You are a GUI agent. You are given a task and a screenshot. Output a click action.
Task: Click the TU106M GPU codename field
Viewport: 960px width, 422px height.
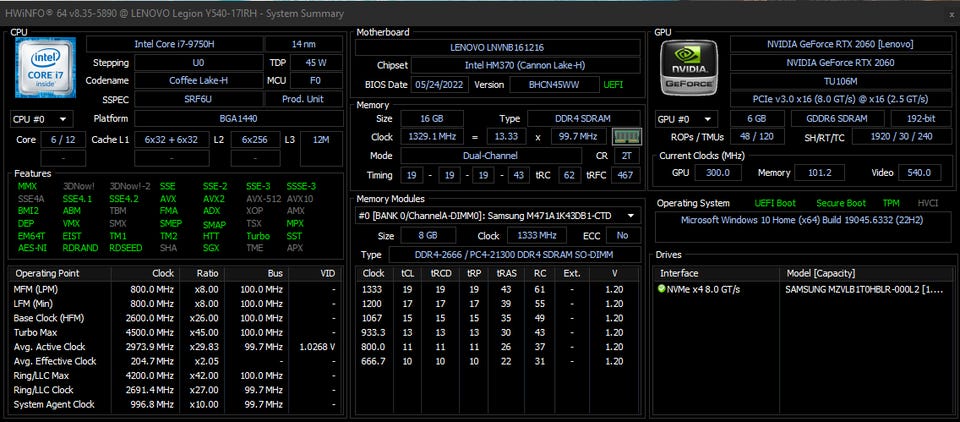click(x=840, y=81)
